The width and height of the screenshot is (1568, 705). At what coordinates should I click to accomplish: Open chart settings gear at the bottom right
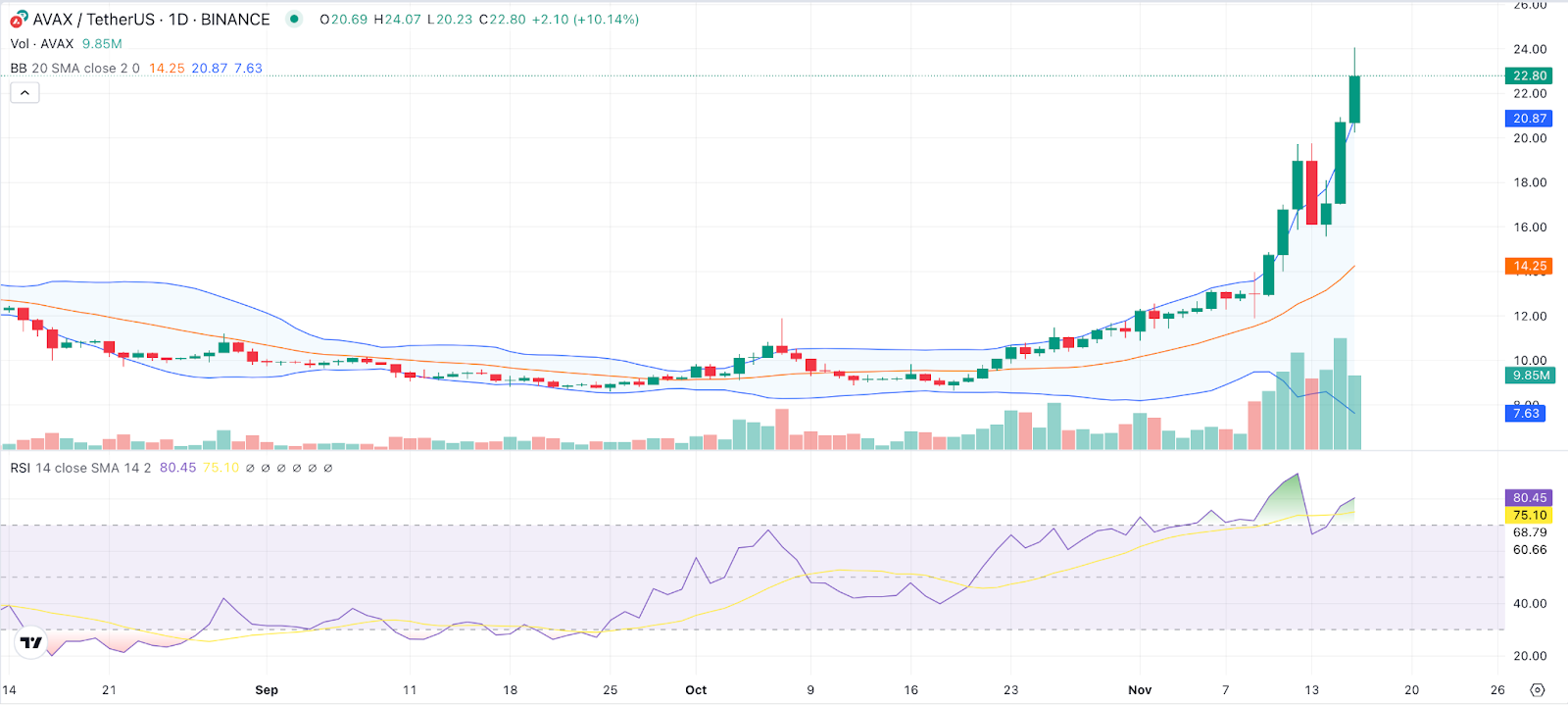point(1538,690)
